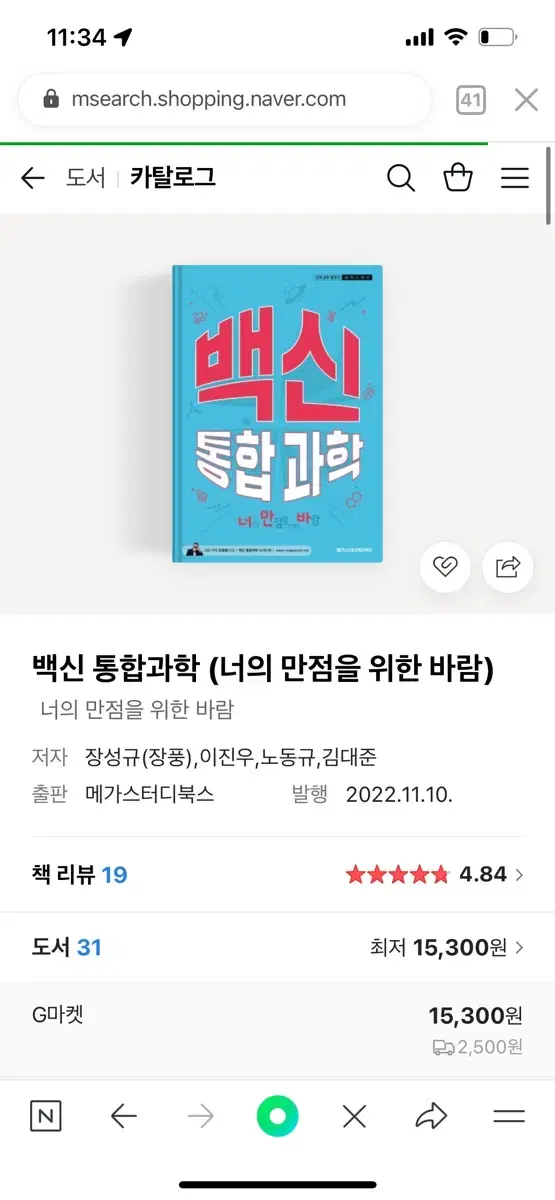Open the shopping basket icon

click(458, 178)
